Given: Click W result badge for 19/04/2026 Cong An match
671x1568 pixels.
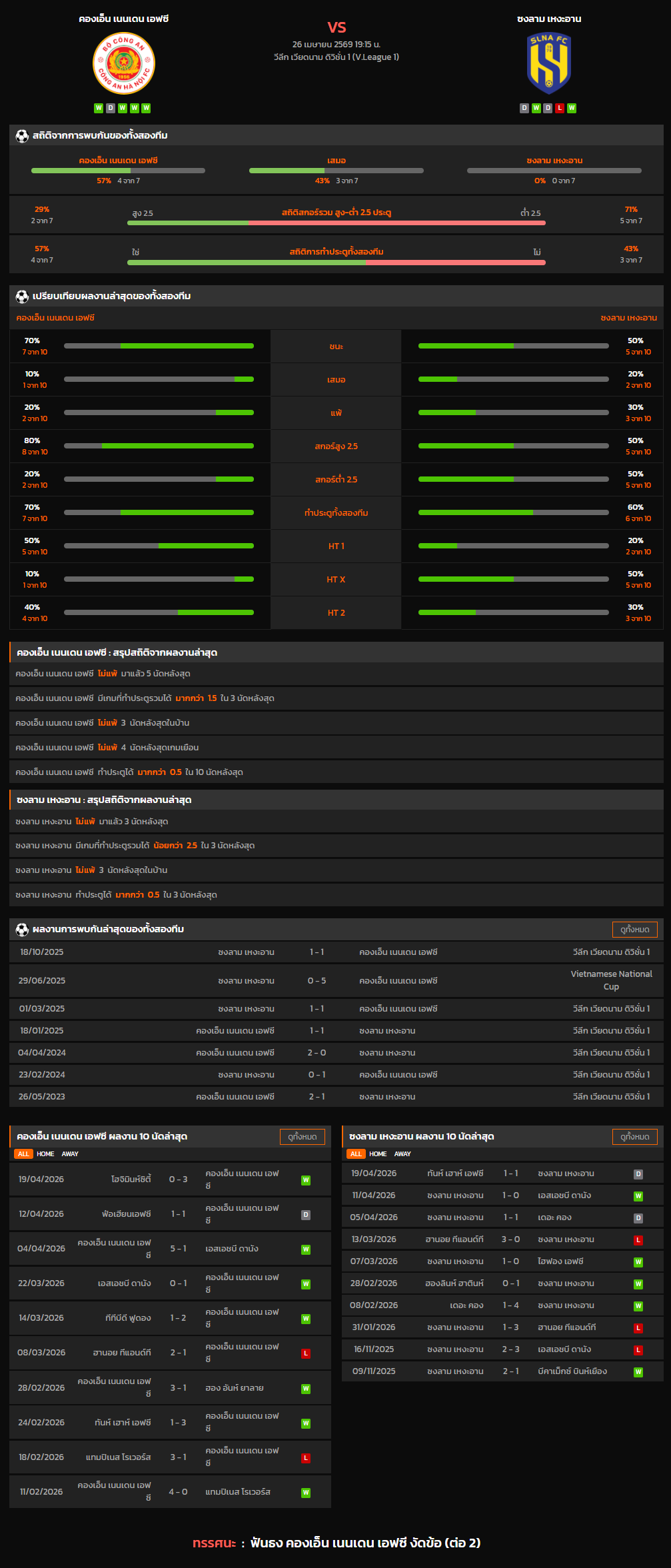Looking at the screenshot, I should [306, 1180].
